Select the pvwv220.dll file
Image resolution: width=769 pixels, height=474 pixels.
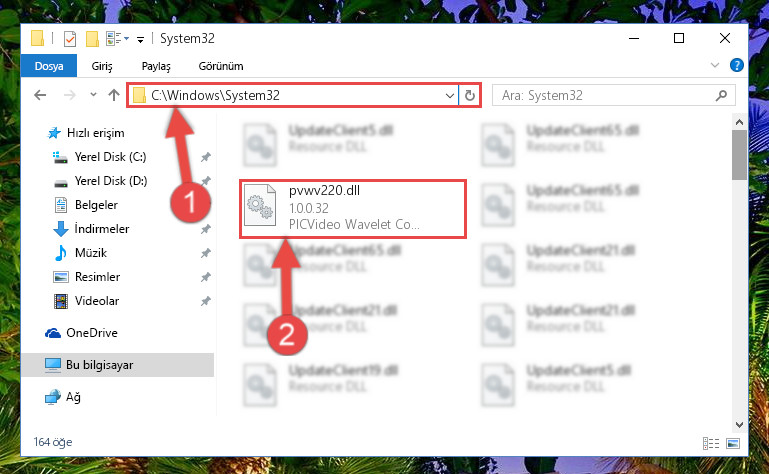(x=353, y=209)
